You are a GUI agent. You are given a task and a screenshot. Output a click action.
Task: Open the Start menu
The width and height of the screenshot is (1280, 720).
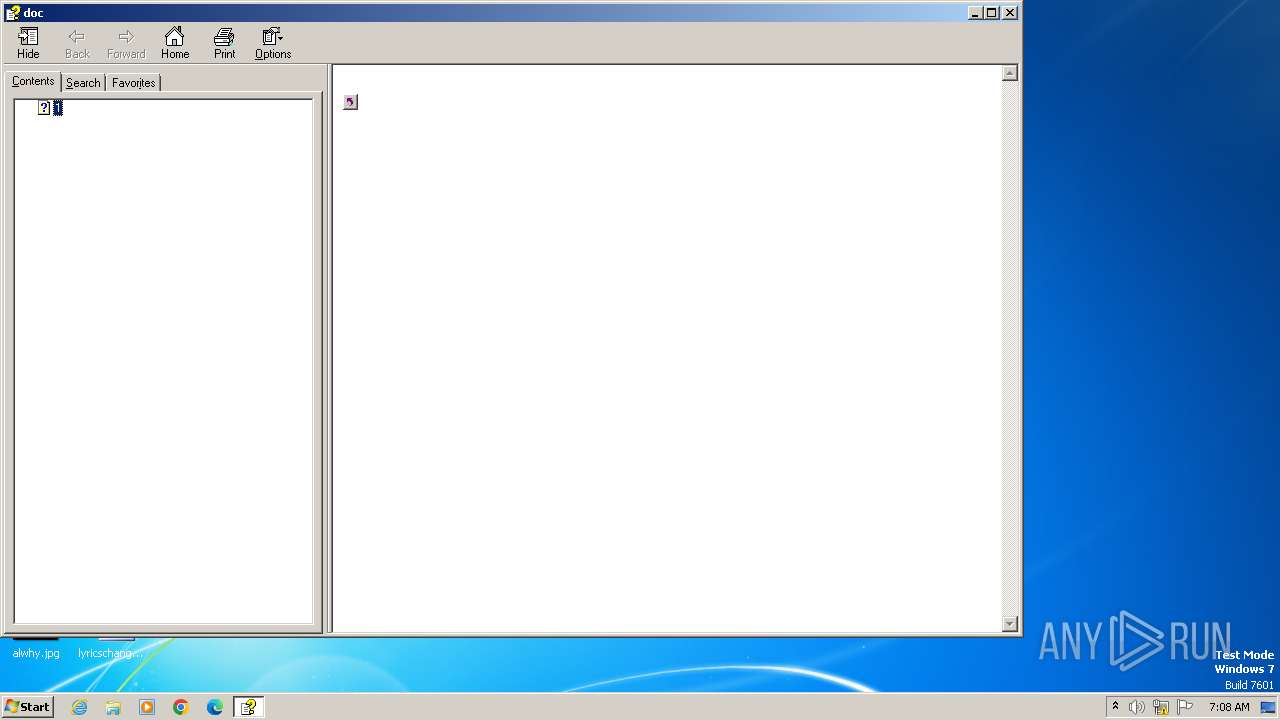click(27, 707)
